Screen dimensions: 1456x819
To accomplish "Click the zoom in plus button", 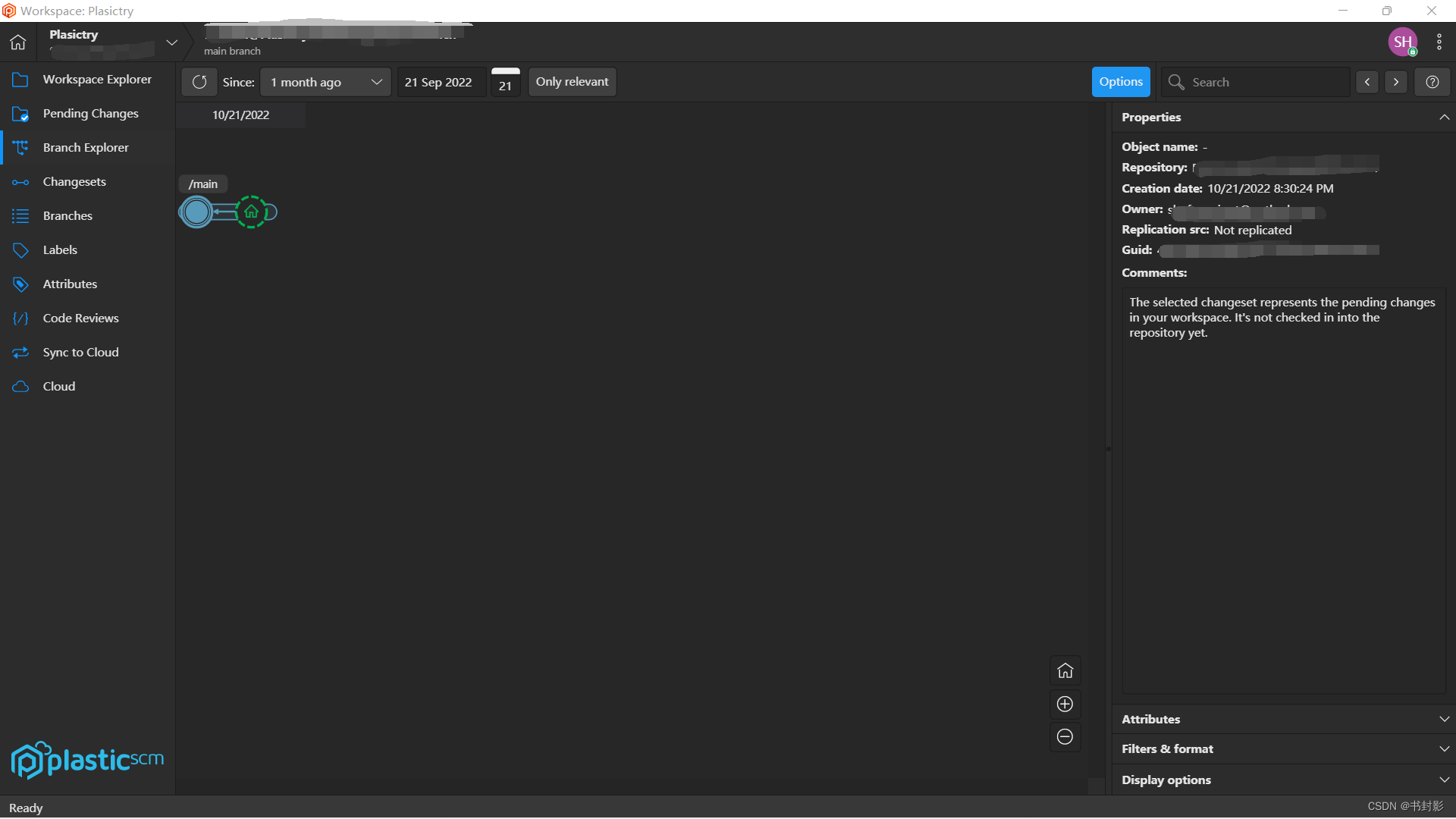I will [1065, 704].
